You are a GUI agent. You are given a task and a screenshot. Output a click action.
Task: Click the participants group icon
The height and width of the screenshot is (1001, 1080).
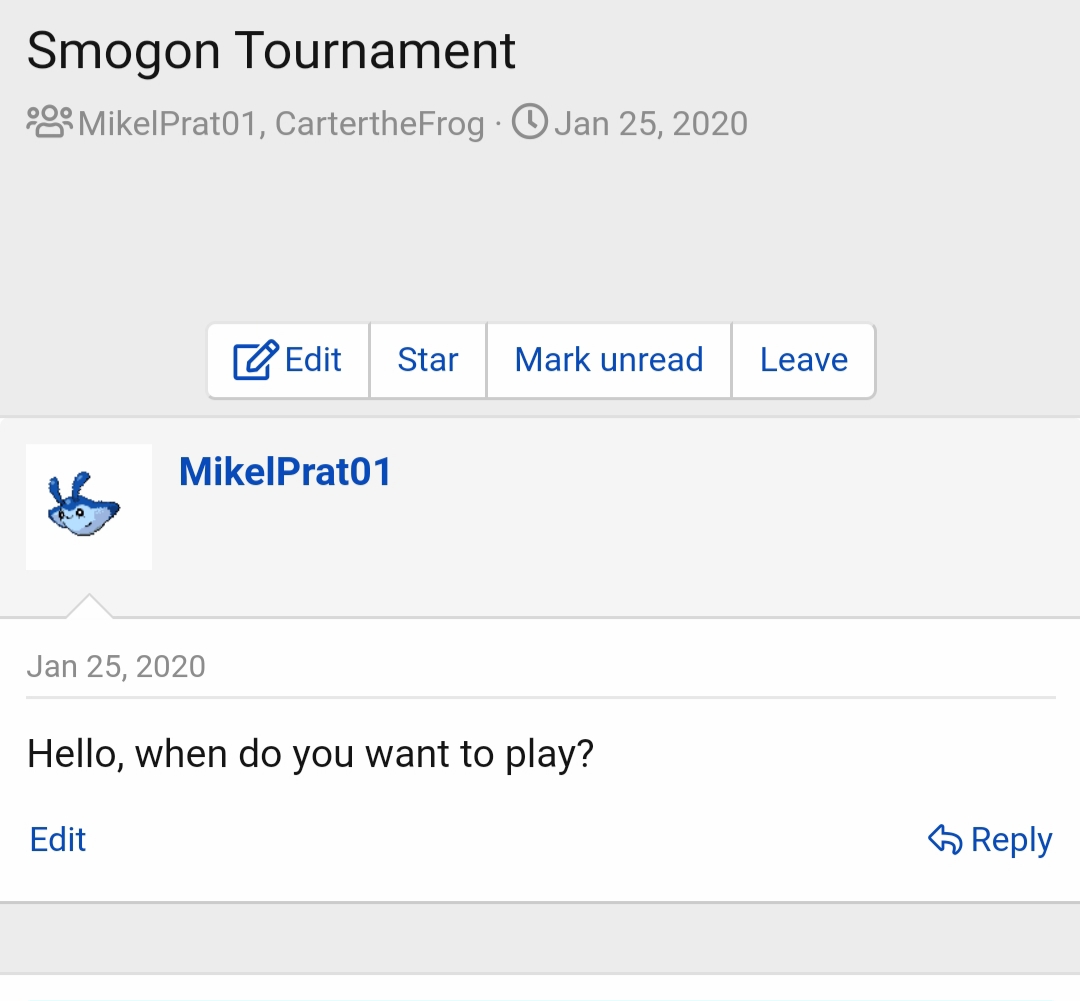pyautogui.click(x=50, y=123)
